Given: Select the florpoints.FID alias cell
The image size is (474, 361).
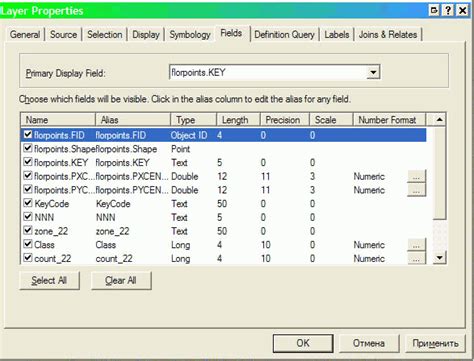Looking at the screenshot, I should pos(121,135).
